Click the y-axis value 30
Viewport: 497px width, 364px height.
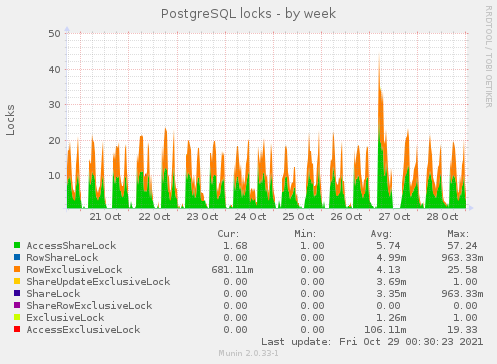54,105
